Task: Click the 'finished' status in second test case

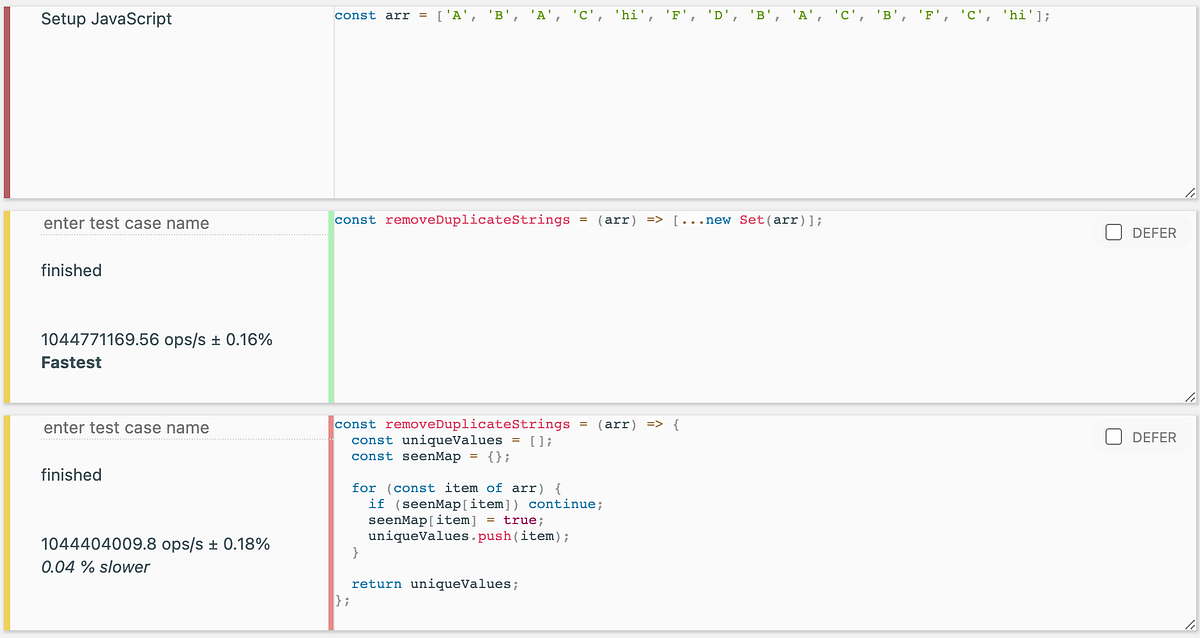Action: coord(70,474)
